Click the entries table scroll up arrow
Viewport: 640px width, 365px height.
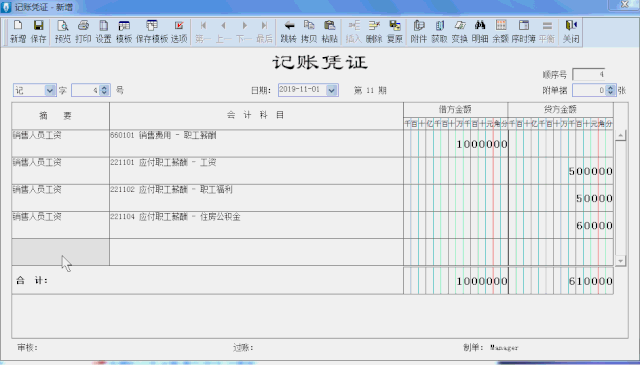click(x=620, y=136)
